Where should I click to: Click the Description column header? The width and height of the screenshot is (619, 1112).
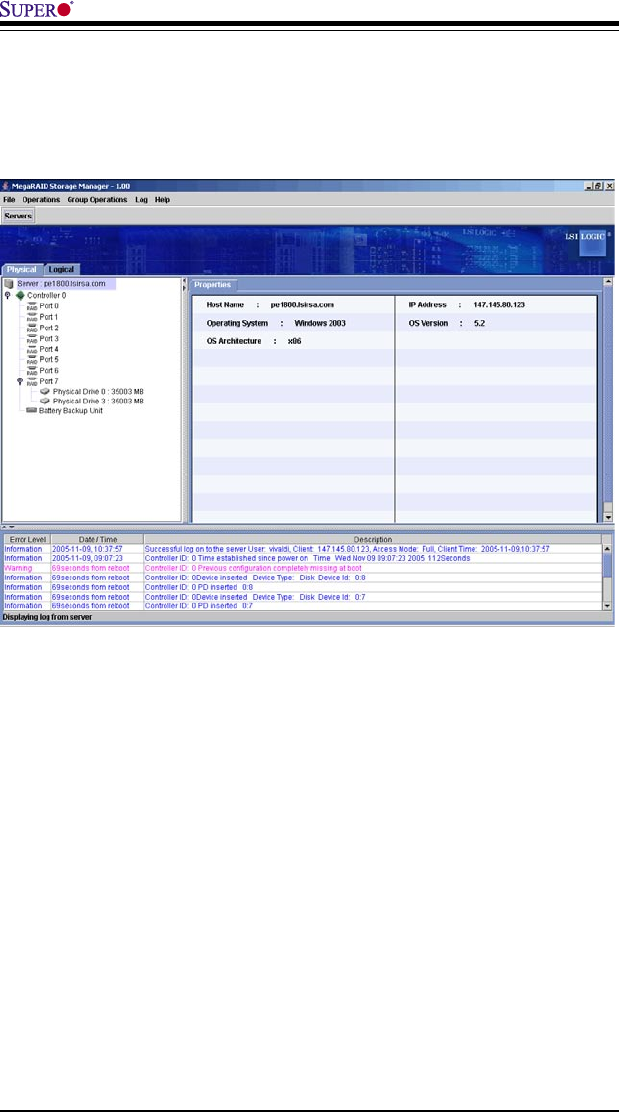(x=373, y=540)
